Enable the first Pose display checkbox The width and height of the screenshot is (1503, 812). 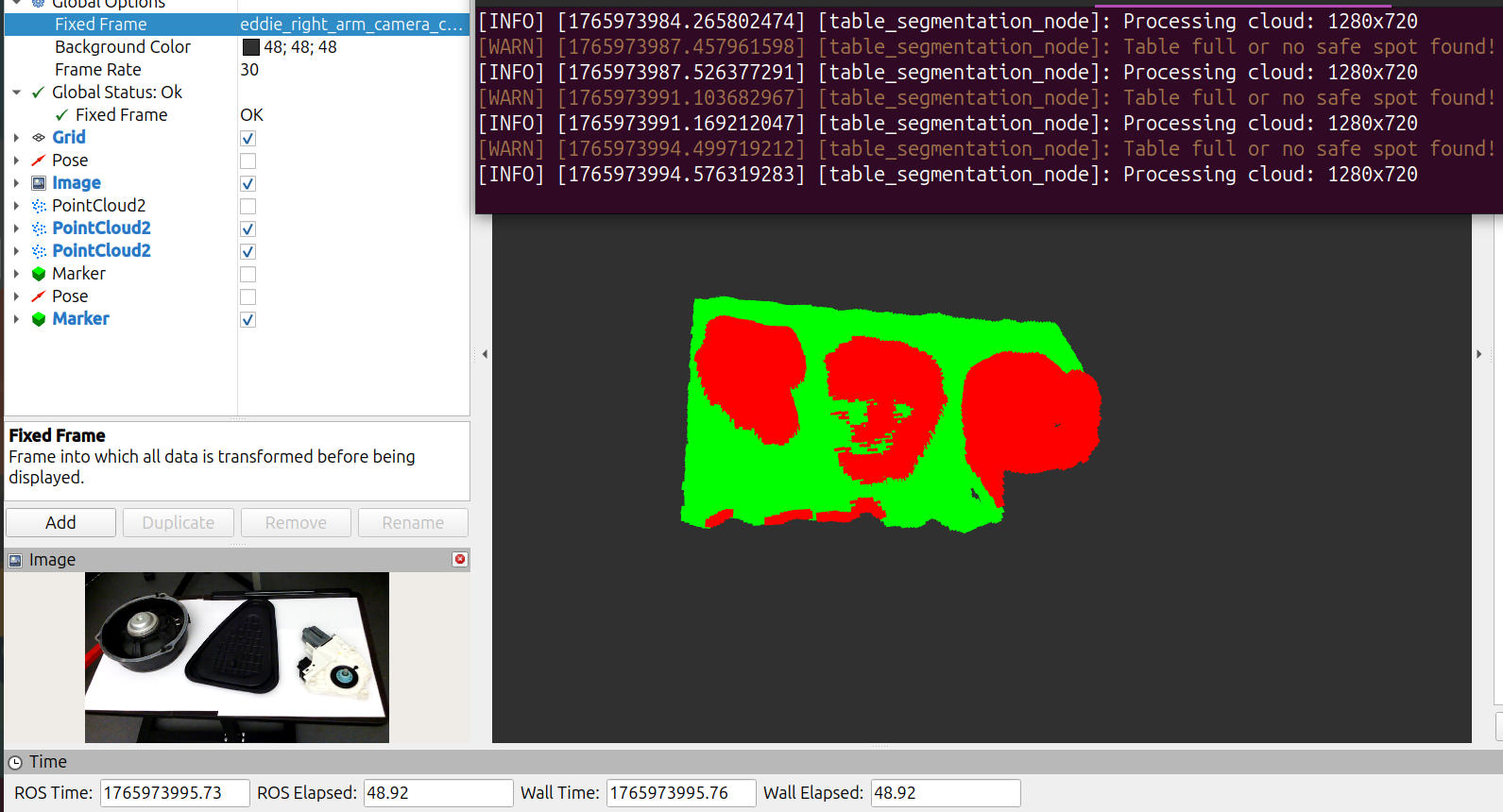(x=248, y=161)
